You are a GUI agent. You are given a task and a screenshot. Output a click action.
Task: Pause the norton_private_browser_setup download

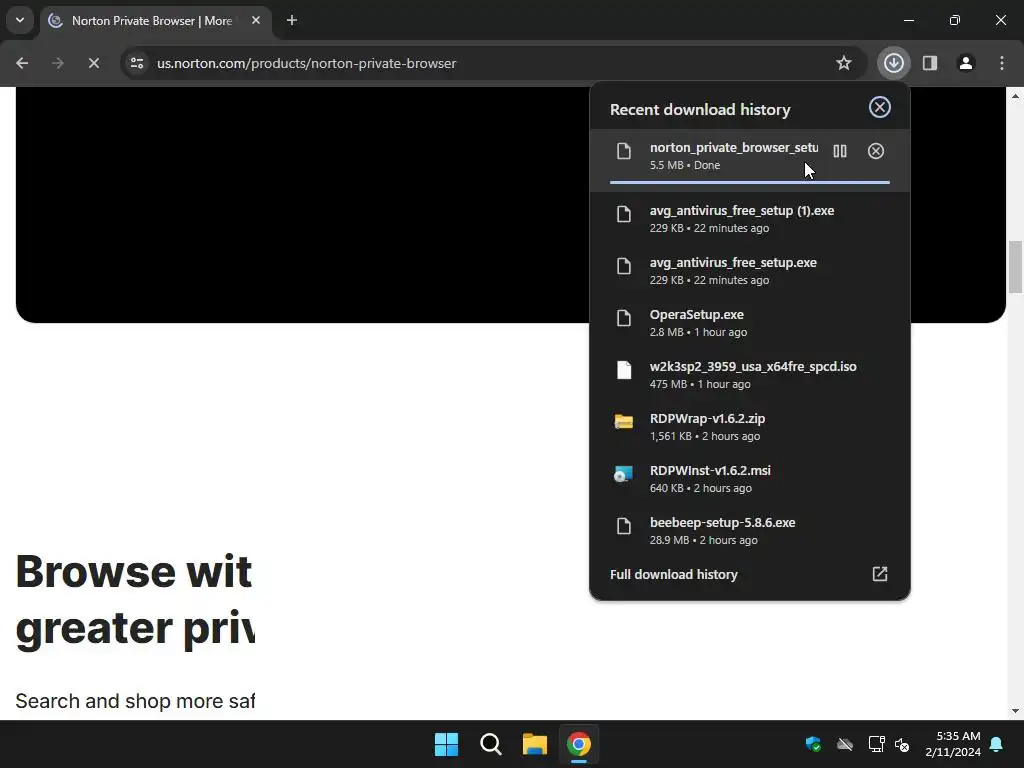(x=840, y=151)
